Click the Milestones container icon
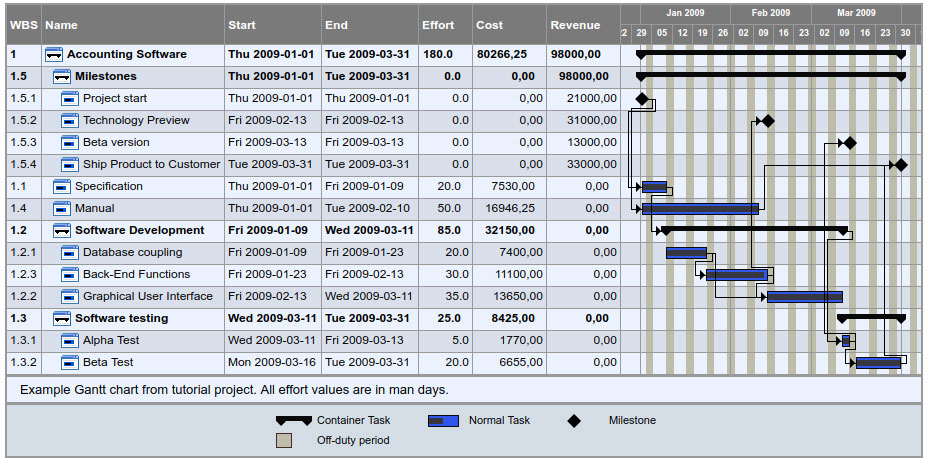This screenshot has height=461, width=928. [62, 76]
